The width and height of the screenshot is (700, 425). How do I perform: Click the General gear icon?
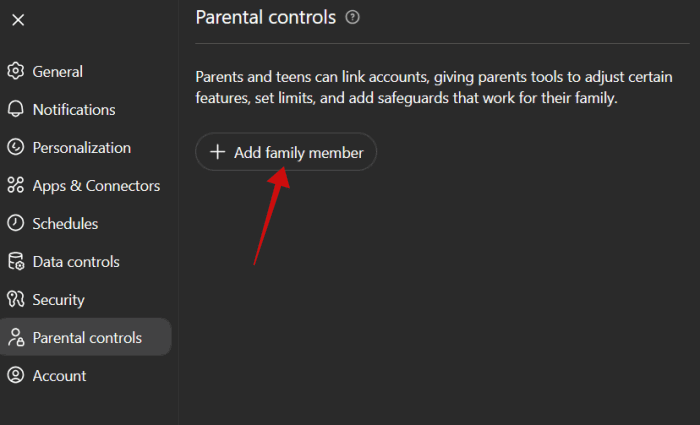[x=15, y=71]
